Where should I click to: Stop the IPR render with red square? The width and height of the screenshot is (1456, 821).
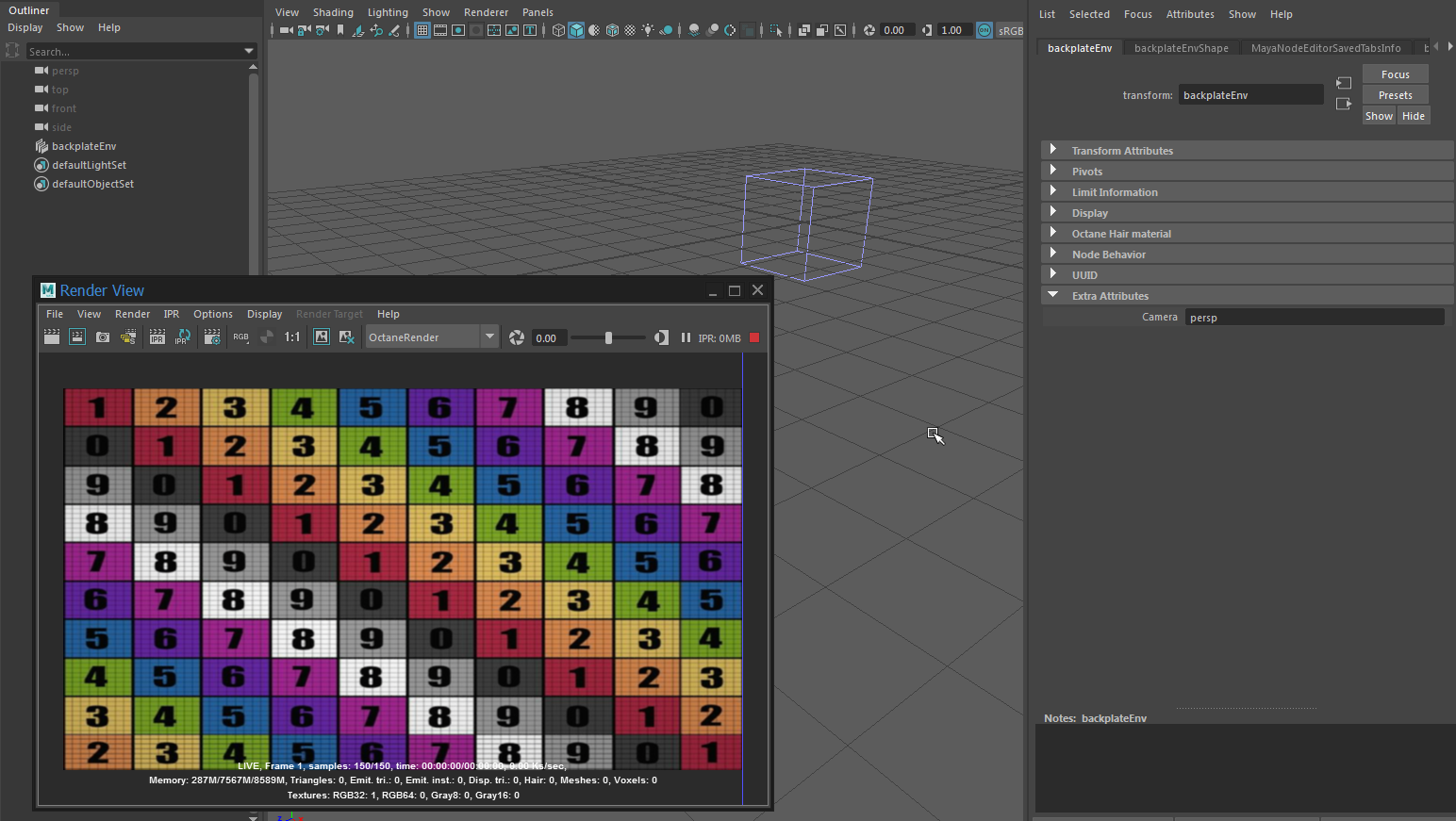(x=754, y=337)
